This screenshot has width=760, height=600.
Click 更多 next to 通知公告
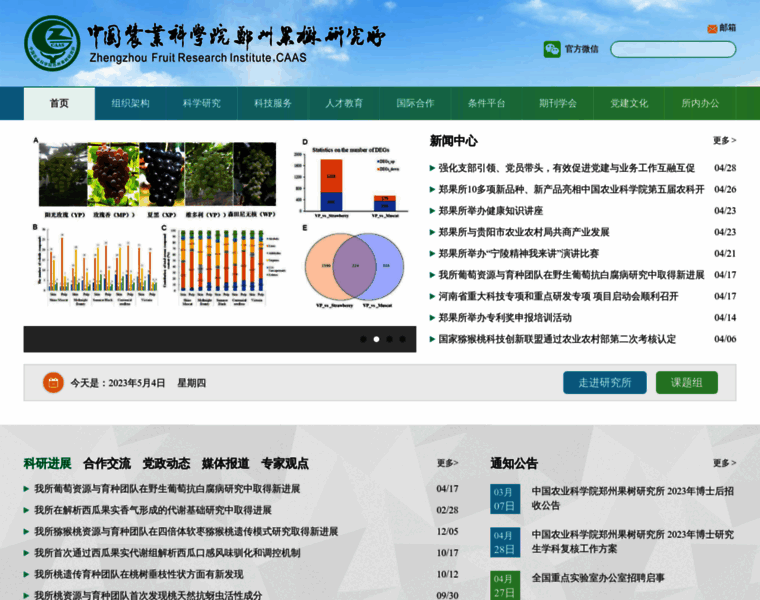pyautogui.click(x=724, y=463)
